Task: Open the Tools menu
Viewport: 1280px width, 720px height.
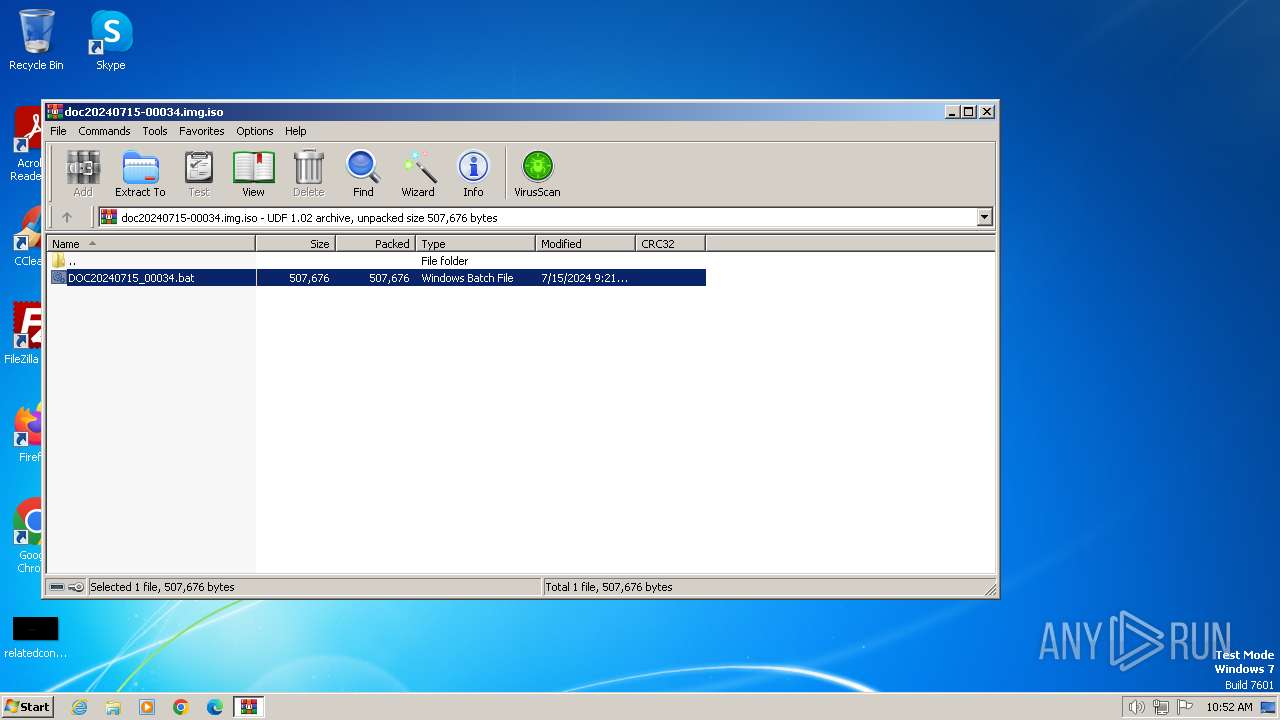Action: tap(155, 131)
